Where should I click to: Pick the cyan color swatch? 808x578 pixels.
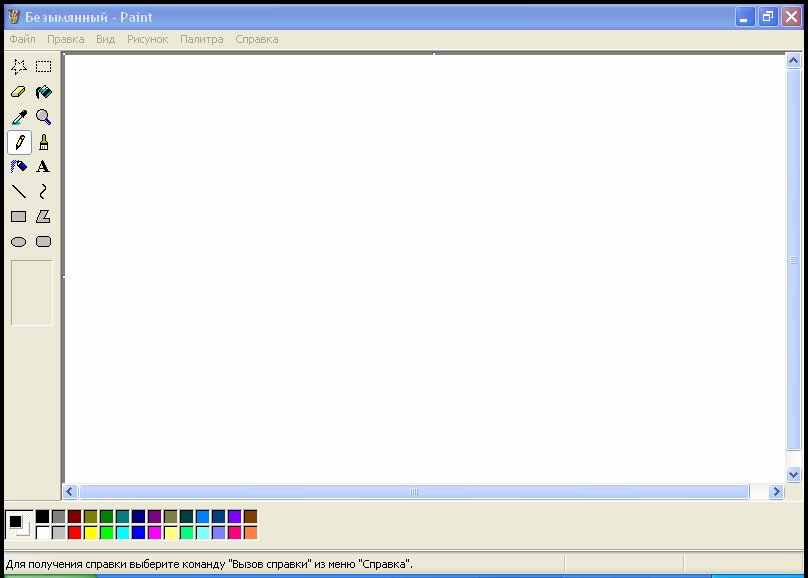tap(123, 532)
